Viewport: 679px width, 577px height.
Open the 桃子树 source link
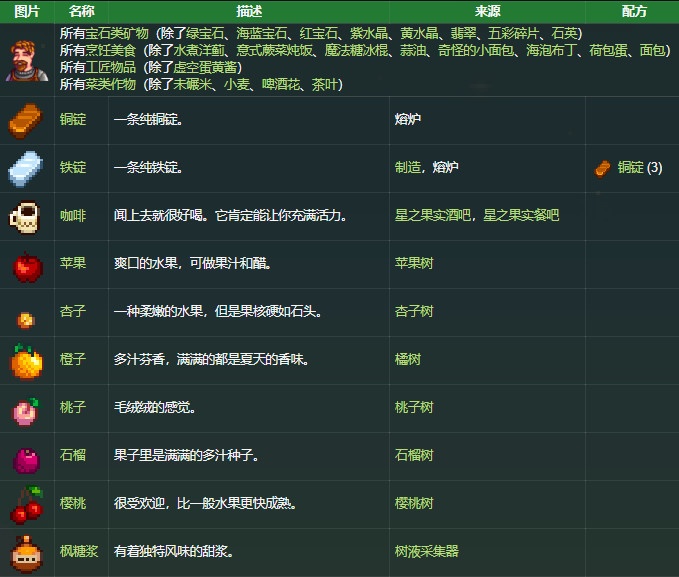pos(414,407)
